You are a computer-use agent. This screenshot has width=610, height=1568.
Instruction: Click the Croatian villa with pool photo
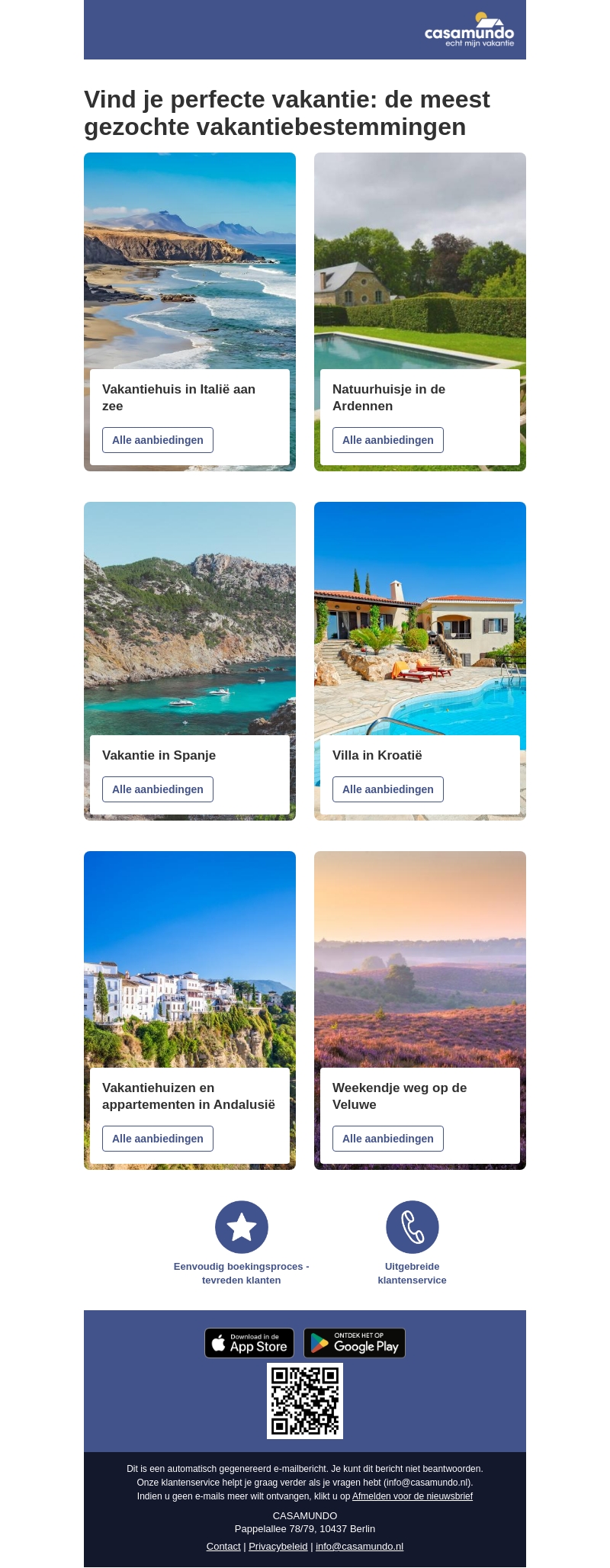click(x=420, y=618)
